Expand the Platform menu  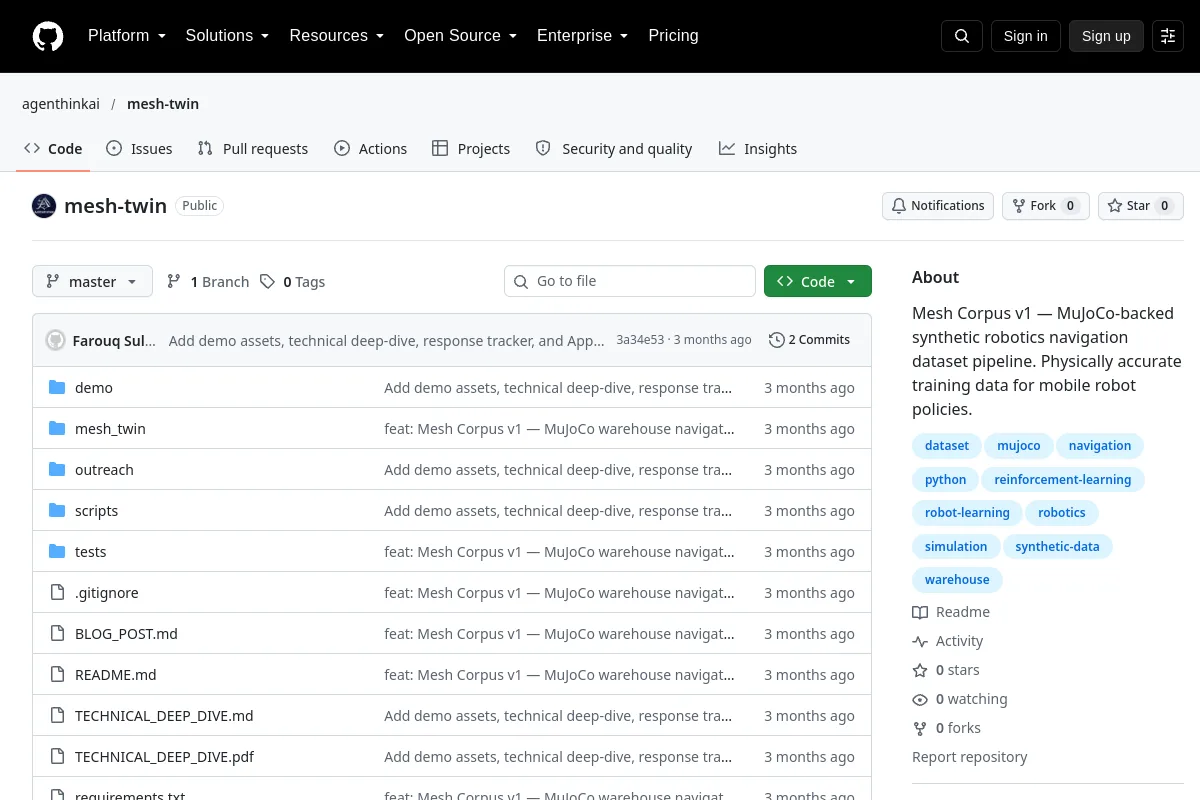[x=127, y=36]
